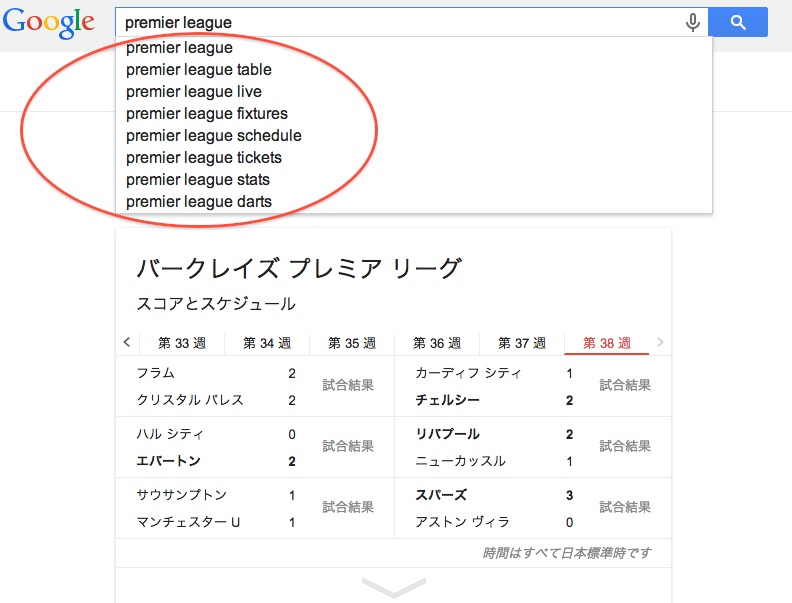
Task: Switch to the 第 33 週 tab
Action: click(x=182, y=343)
